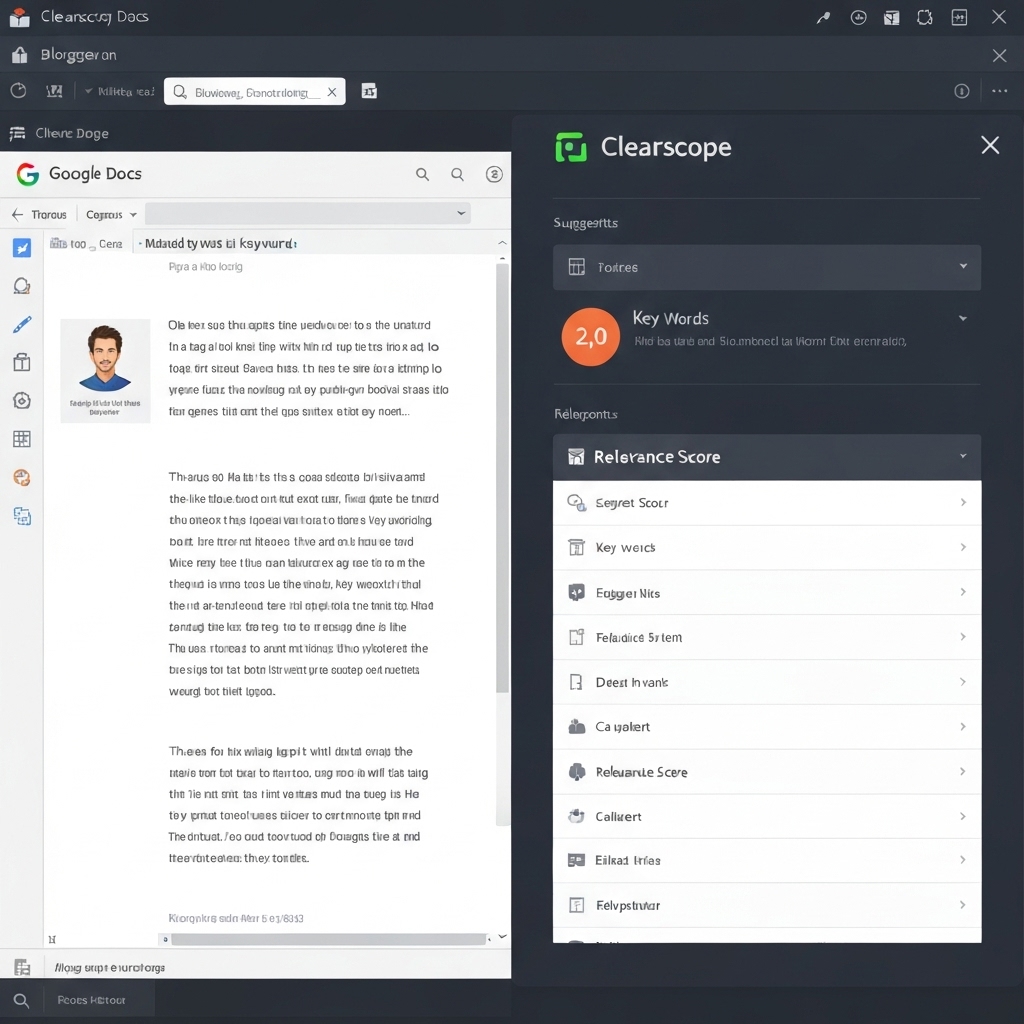This screenshot has height=1024, width=1024.
Task: Click the calendar icon beside the search box
Action: (x=369, y=91)
